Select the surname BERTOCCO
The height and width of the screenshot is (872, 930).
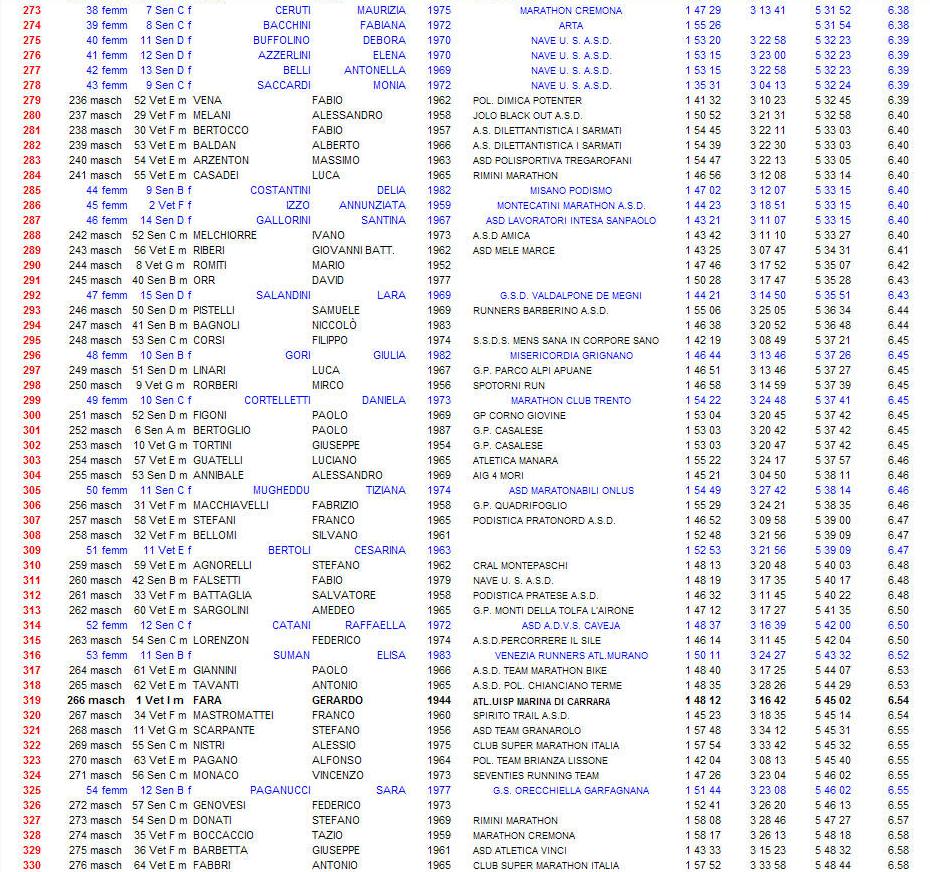tap(221, 131)
